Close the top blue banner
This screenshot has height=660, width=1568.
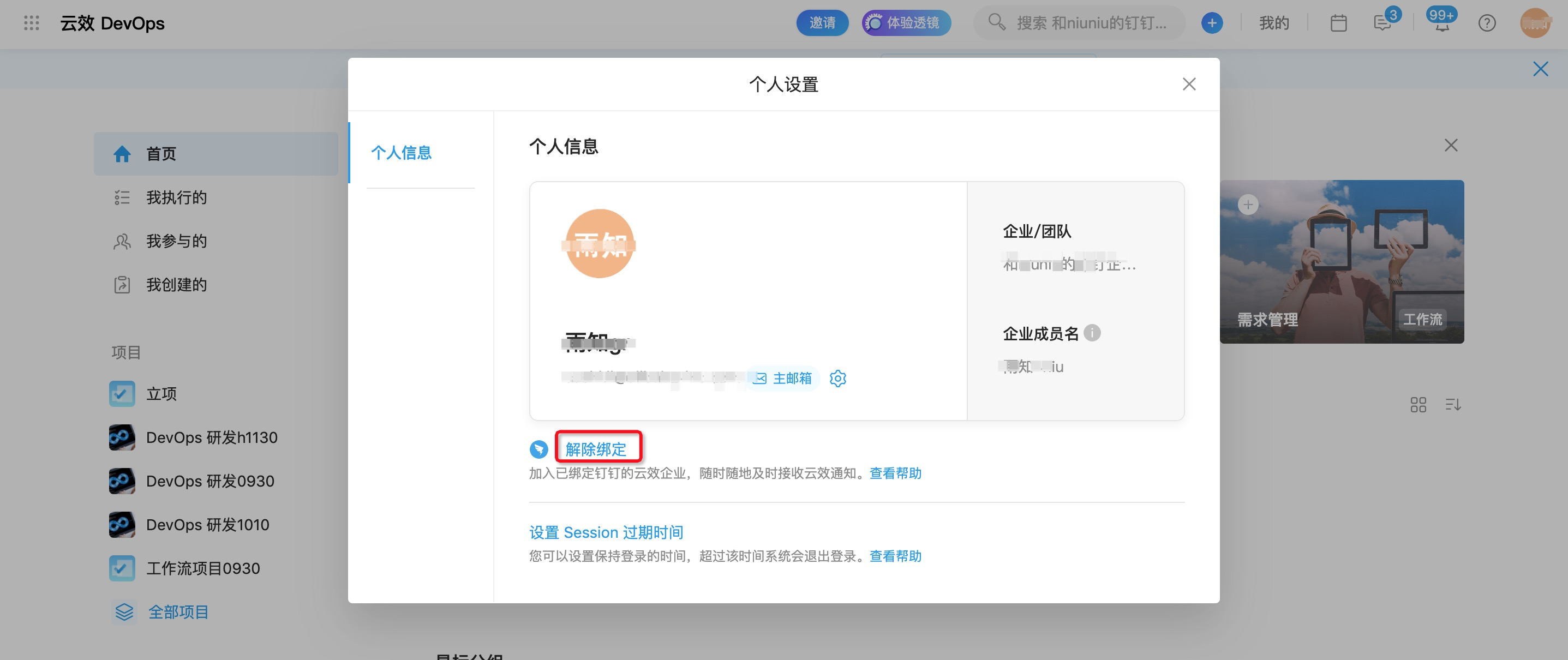[1541, 69]
